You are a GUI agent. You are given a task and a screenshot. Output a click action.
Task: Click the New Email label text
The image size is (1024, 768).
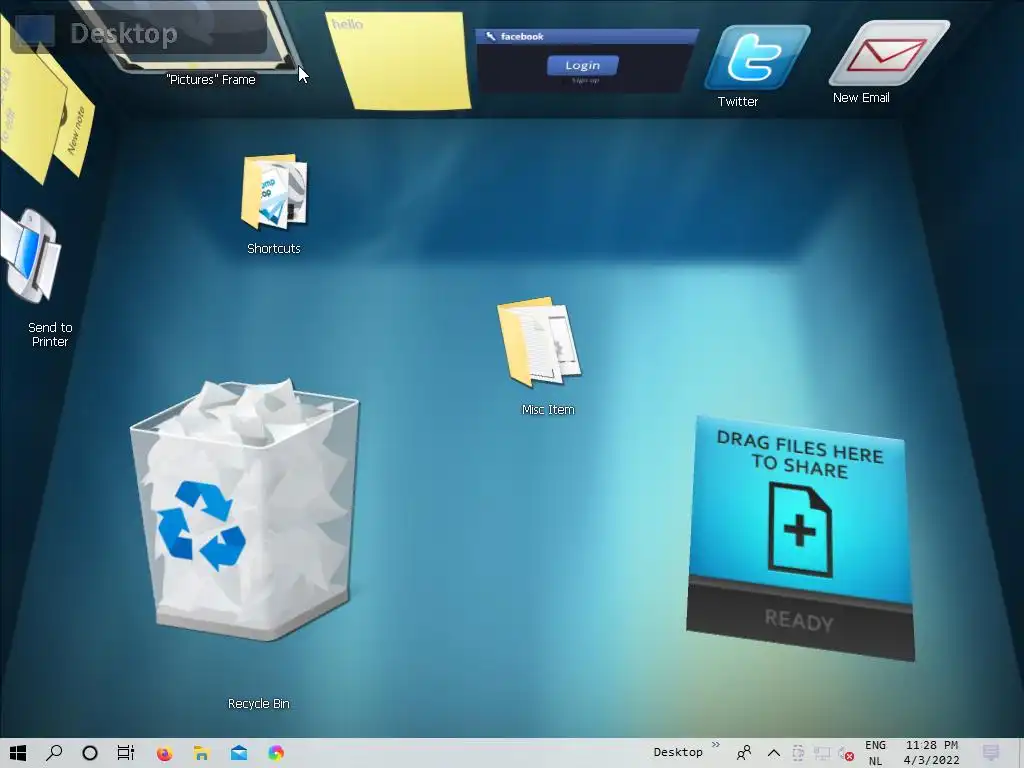coord(861,97)
